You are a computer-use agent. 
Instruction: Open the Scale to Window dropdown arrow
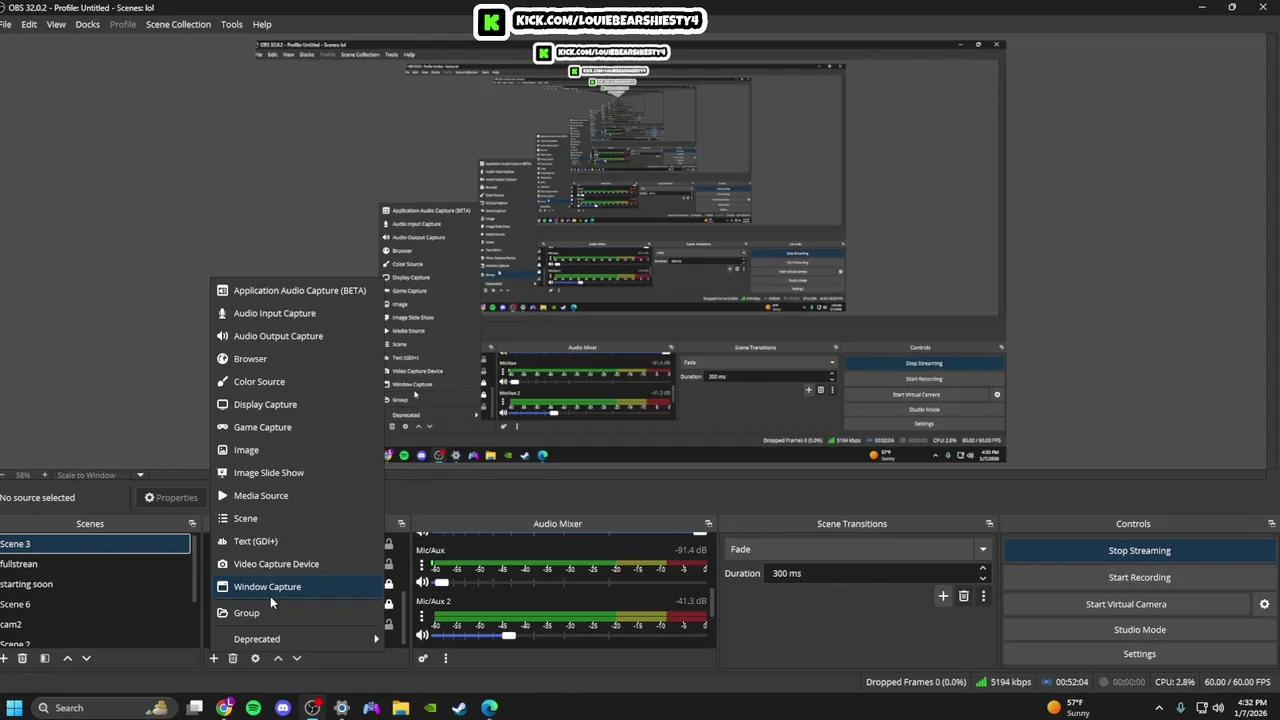point(140,475)
